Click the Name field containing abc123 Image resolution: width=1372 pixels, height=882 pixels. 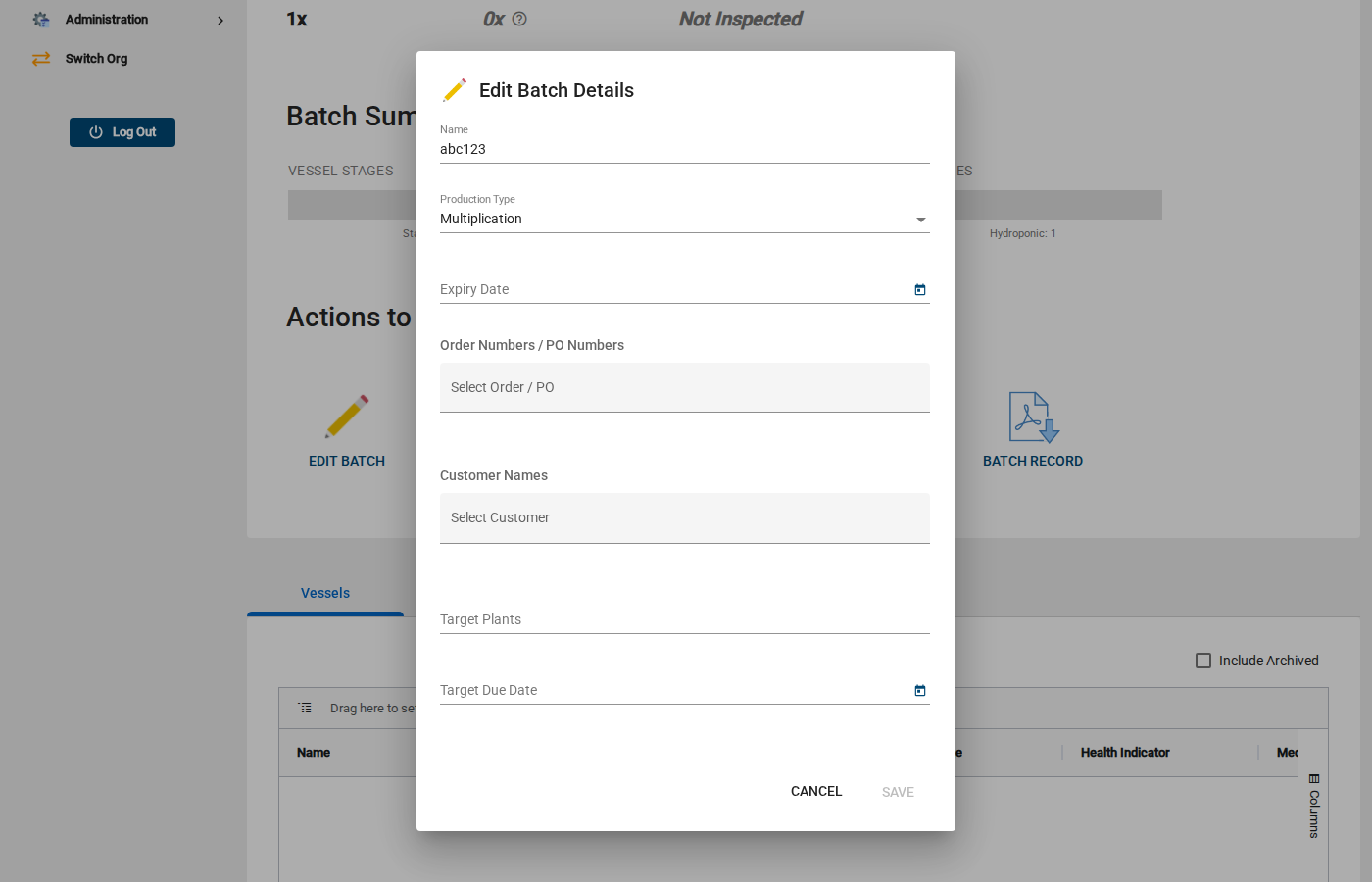[x=684, y=149]
